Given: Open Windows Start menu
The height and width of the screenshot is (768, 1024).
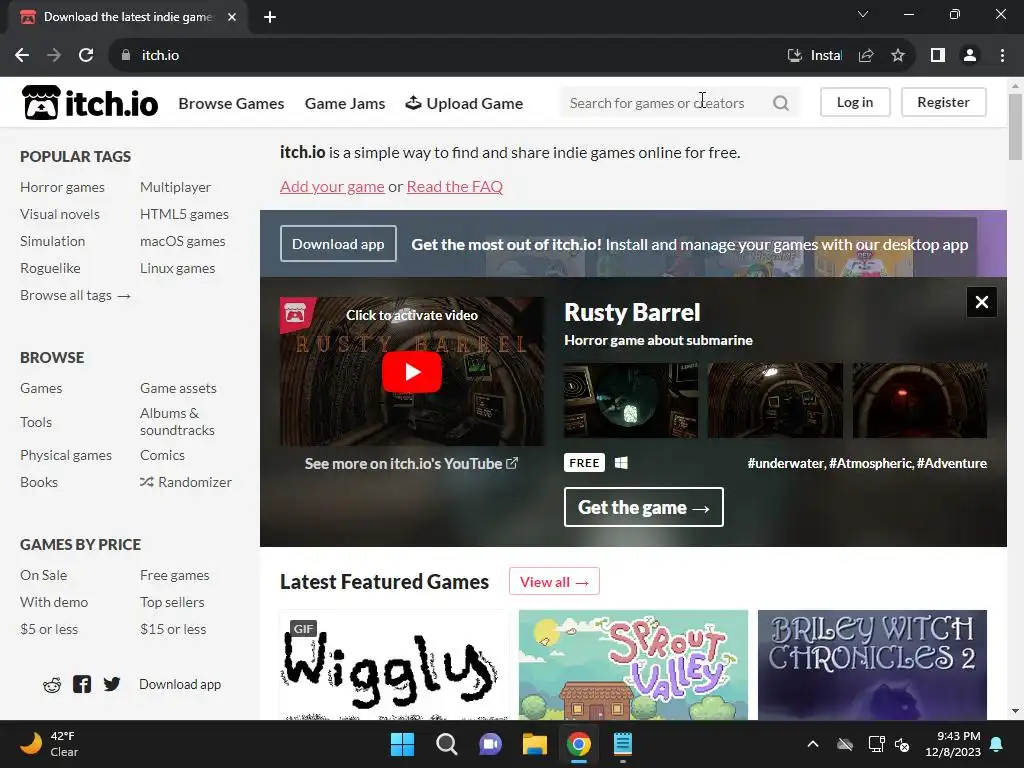Looking at the screenshot, I should 402,744.
